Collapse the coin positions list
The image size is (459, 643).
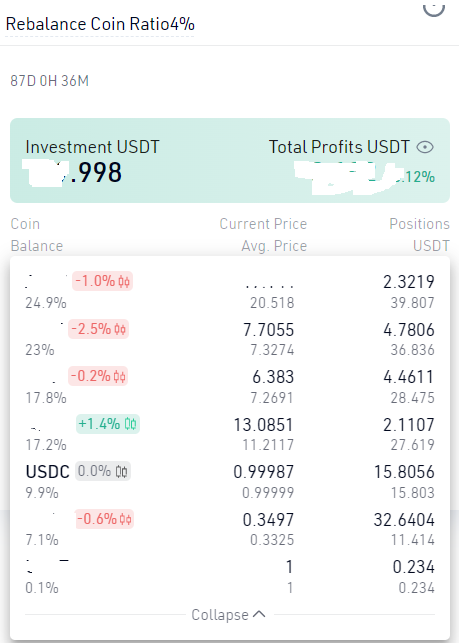(x=229, y=615)
